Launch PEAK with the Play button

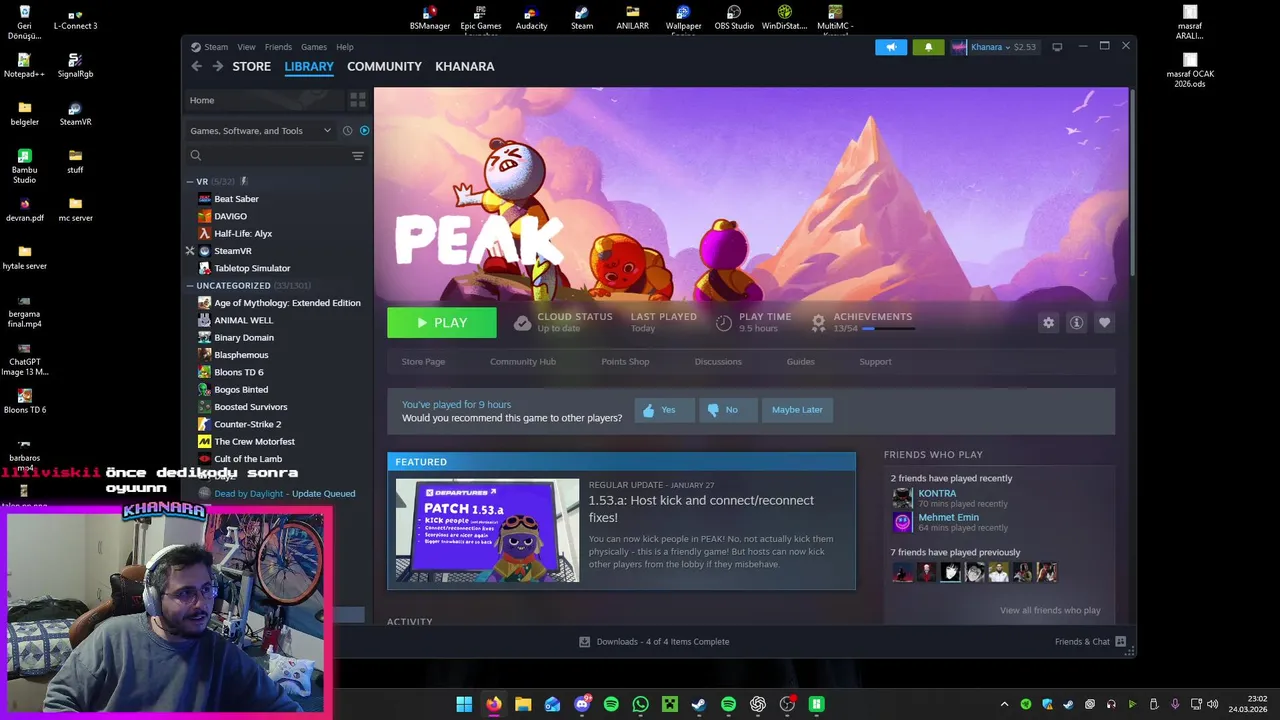click(442, 323)
